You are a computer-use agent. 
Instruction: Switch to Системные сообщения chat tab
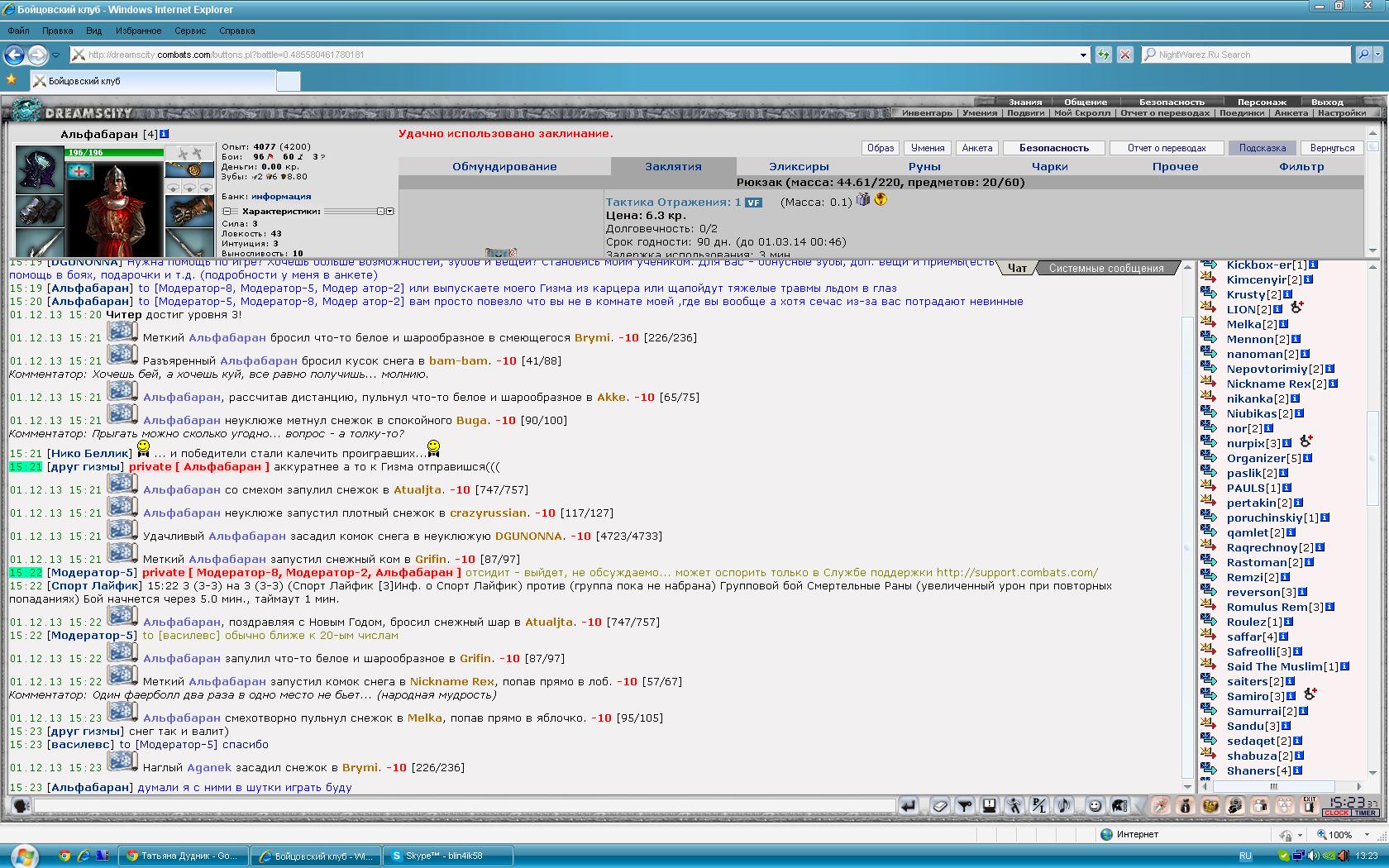pyautogui.click(x=1106, y=268)
